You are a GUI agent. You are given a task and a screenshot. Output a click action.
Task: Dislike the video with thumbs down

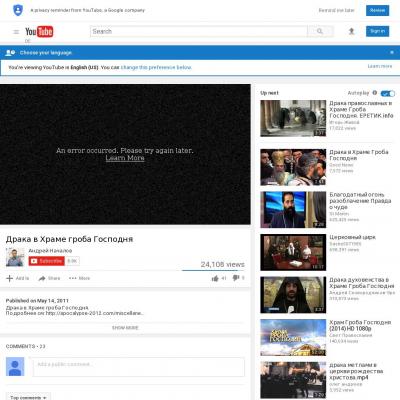coord(236,278)
